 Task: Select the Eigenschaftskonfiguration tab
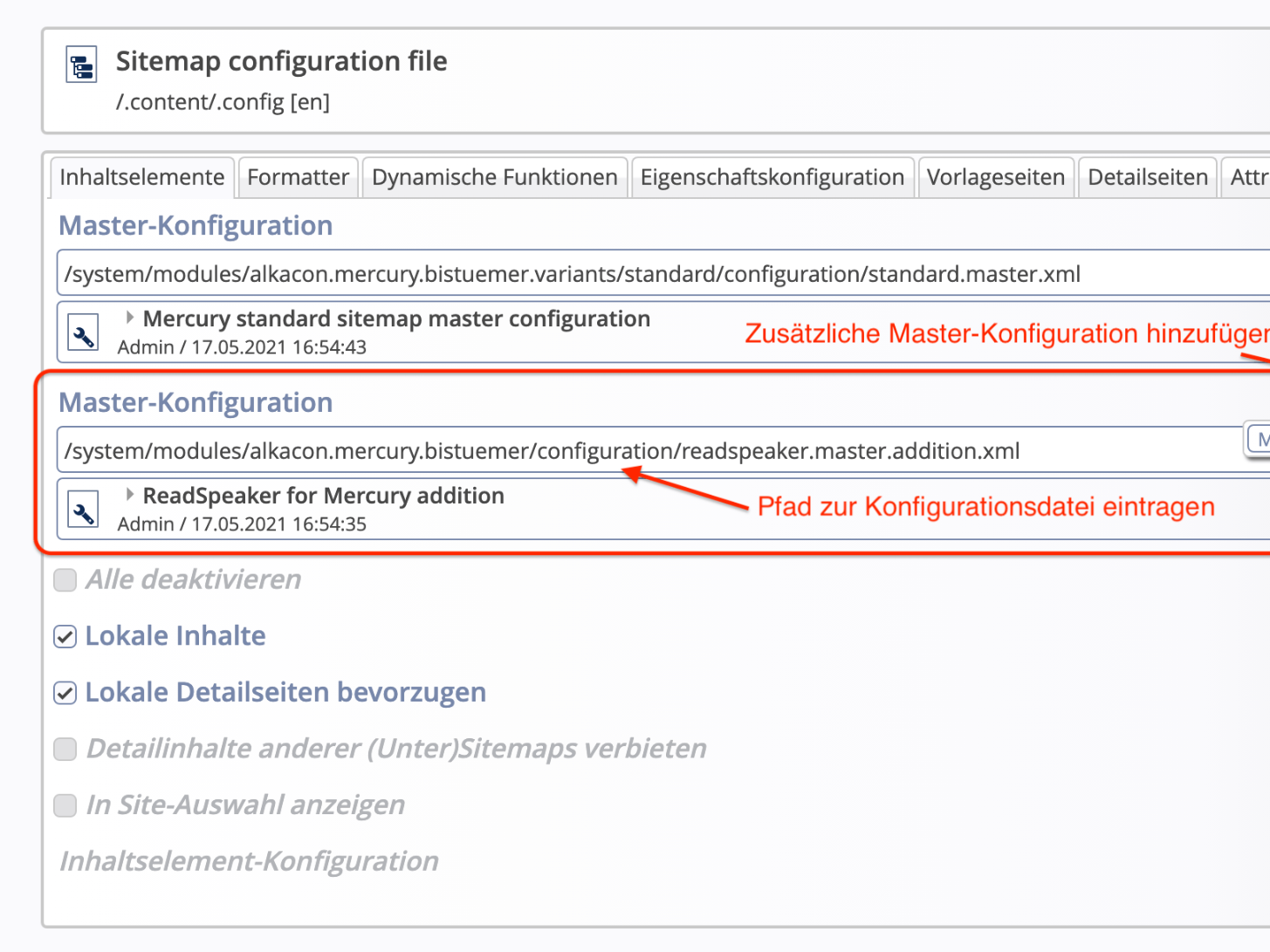pos(772,176)
